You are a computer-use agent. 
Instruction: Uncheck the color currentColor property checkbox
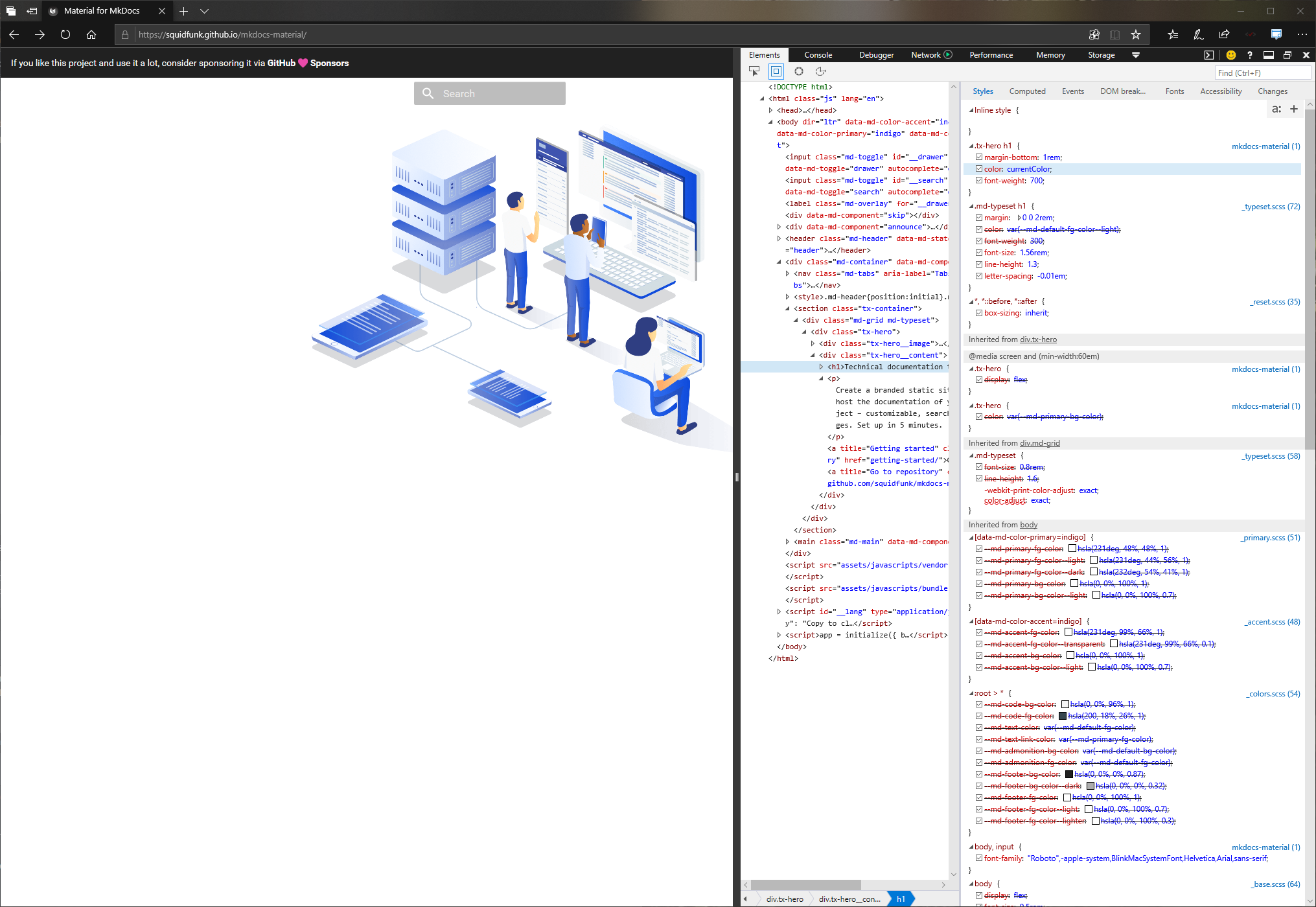(x=979, y=169)
